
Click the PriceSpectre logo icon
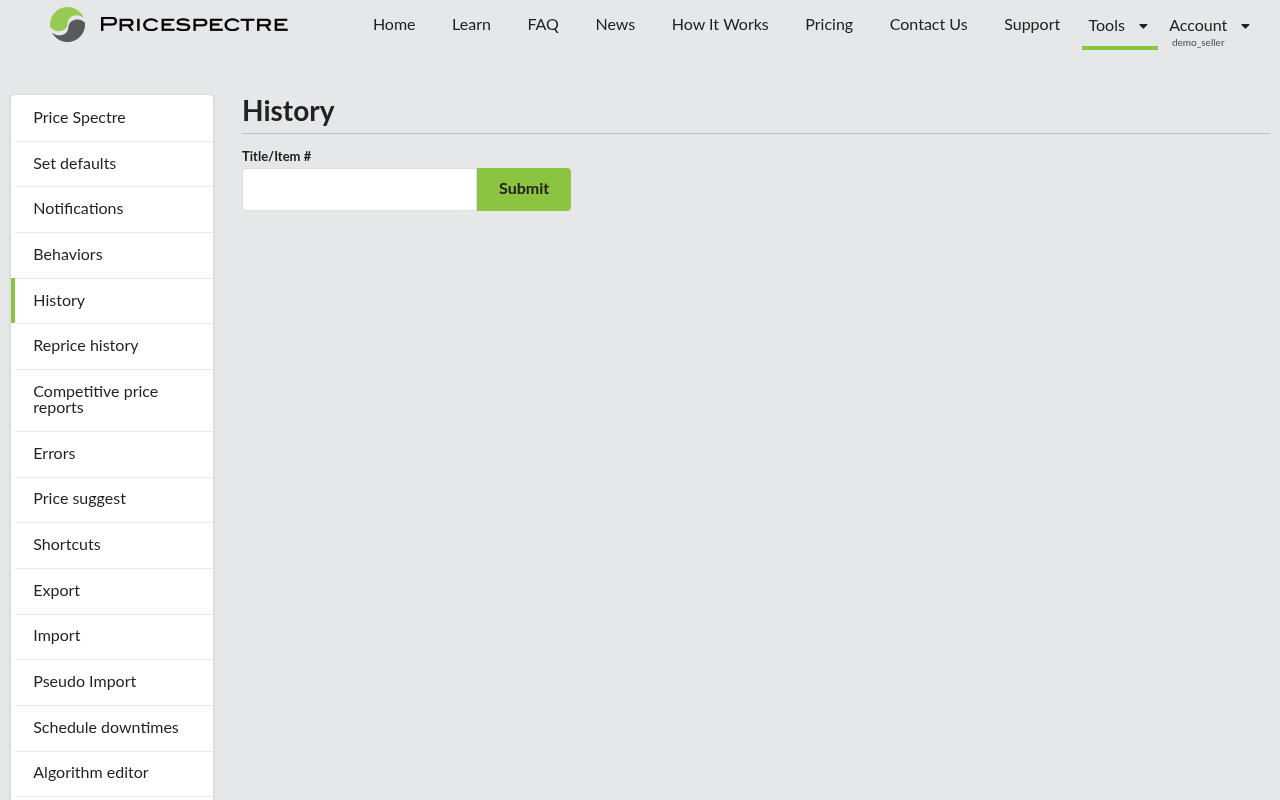pos(66,24)
